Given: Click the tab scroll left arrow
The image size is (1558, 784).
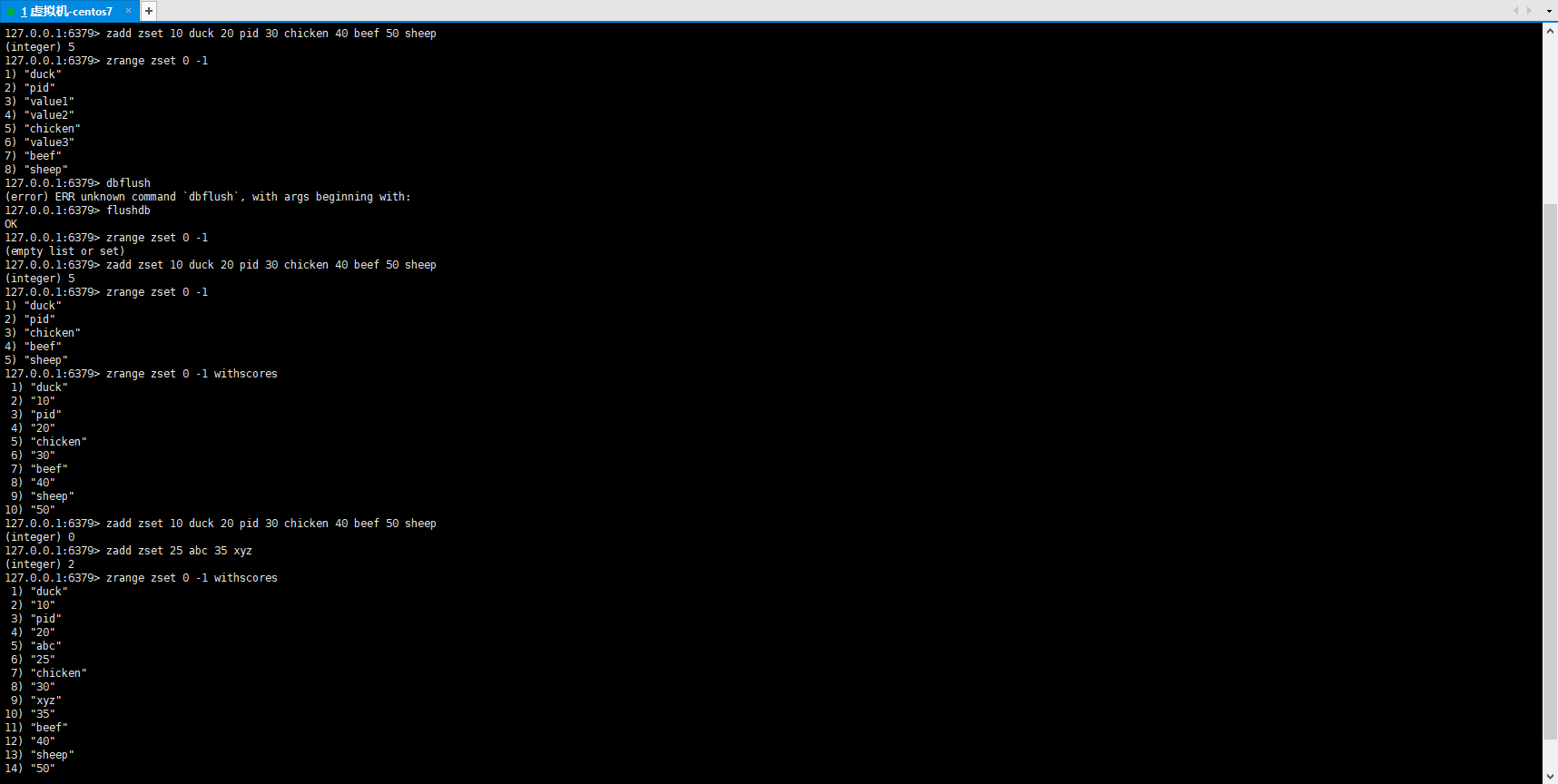Looking at the screenshot, I should pyautogui.click(x=1515, y=11).
